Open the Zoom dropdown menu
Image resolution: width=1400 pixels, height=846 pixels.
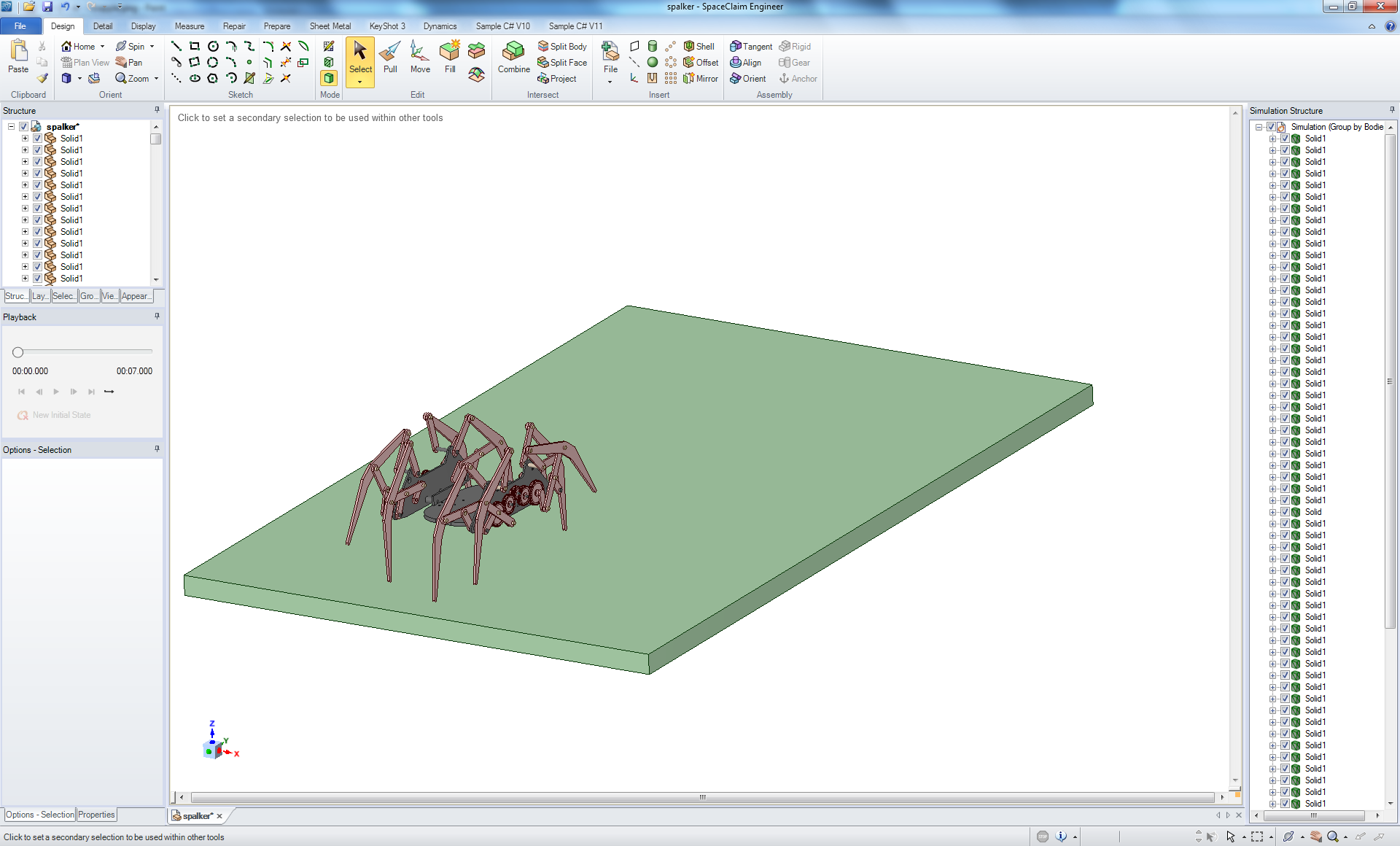pyautogui.click(x=155, y=78)
